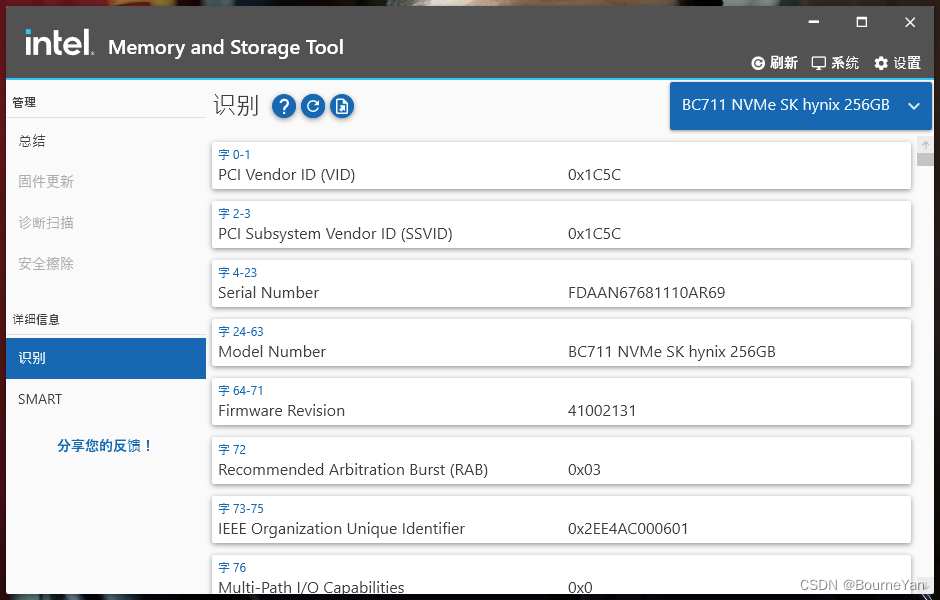Expand the BC711 NVMe SK hynix drive selector
Screen dimensions: 940x600
[800, 105]
